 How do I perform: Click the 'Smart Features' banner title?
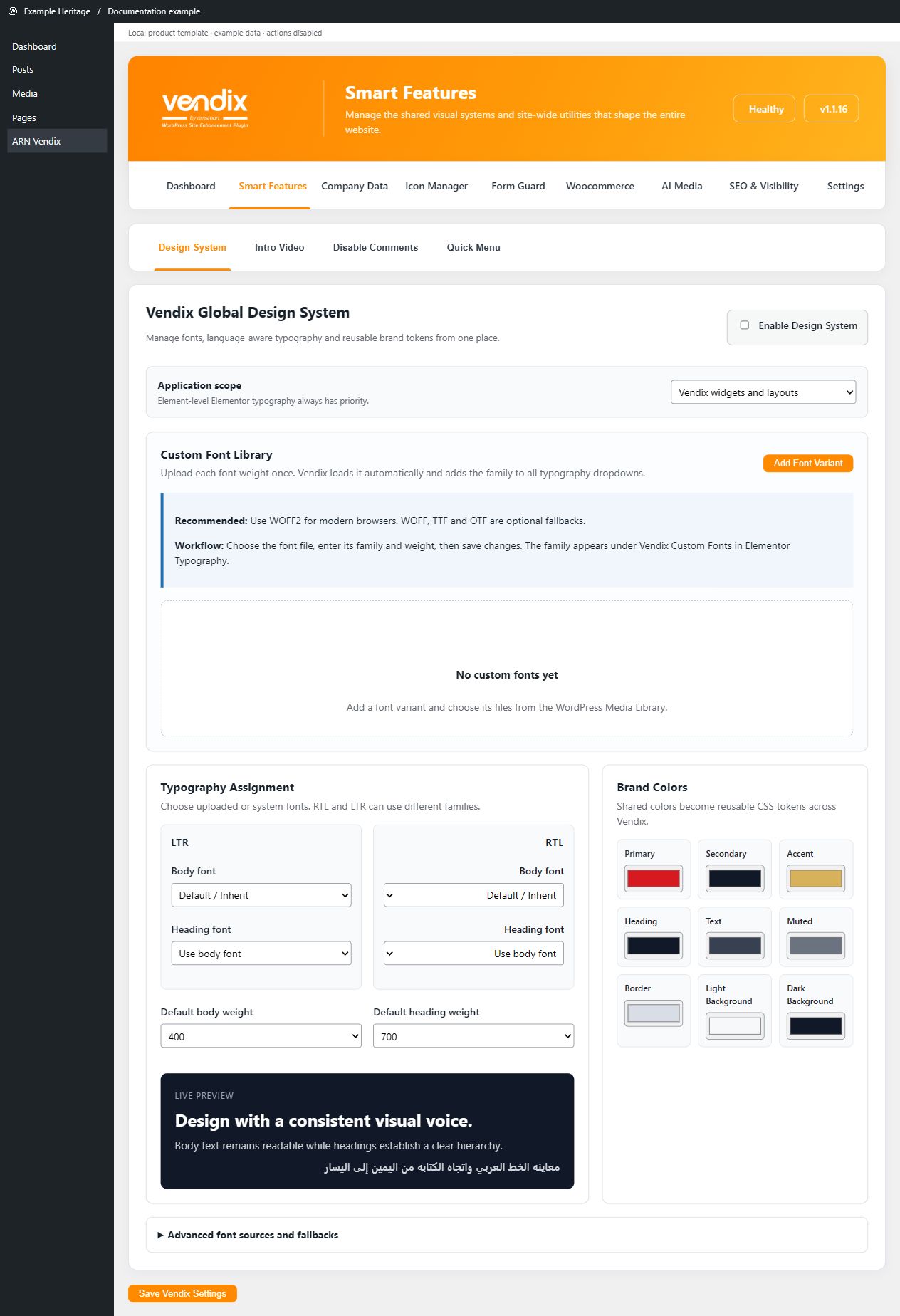point(411,93)
